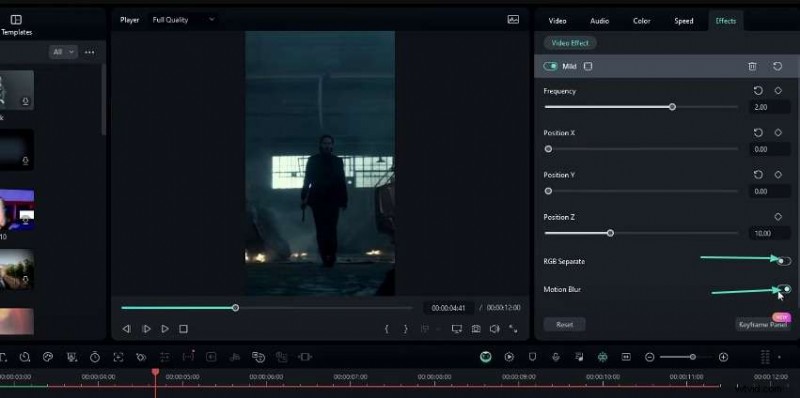Mark in point with the left brace
Image resolution: width=800 pixels, height=398 pixels.
[x=387, y=329]
